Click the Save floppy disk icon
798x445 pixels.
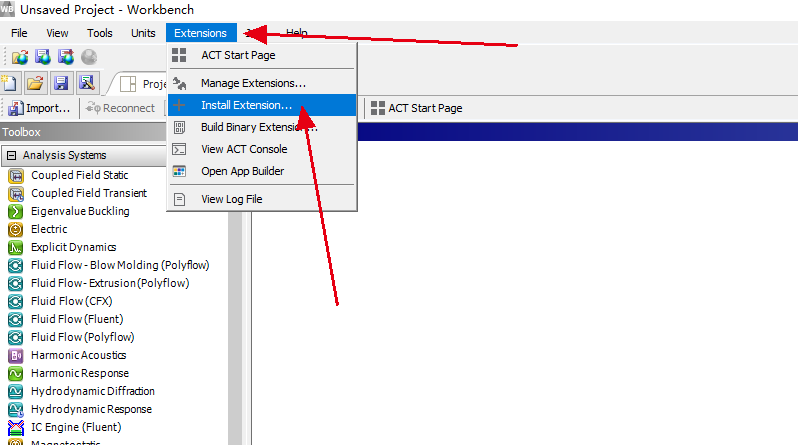point(61,83)
